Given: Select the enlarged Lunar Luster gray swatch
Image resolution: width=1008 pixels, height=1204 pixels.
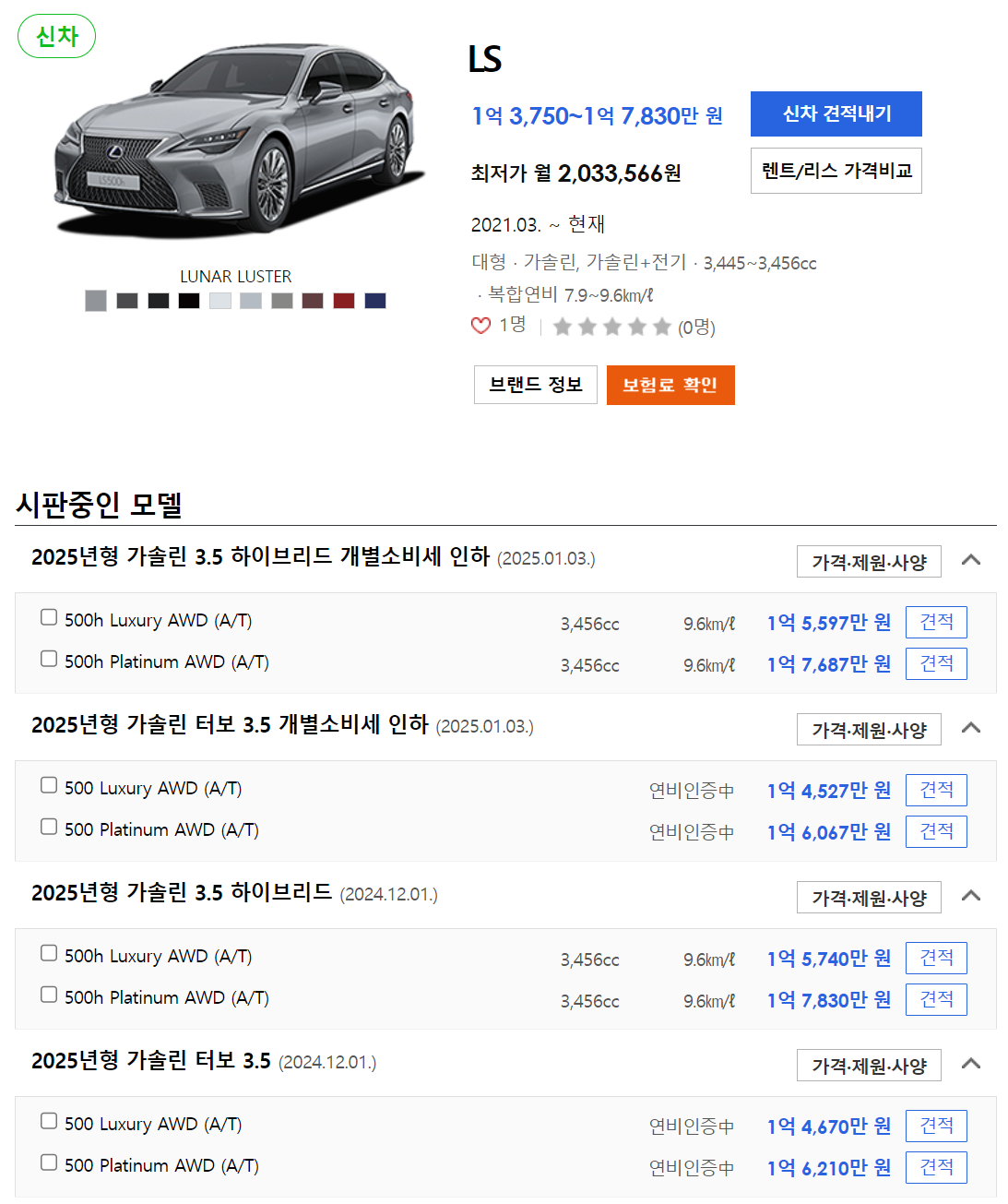Looking at the screenshot, I should pos(96,301).
